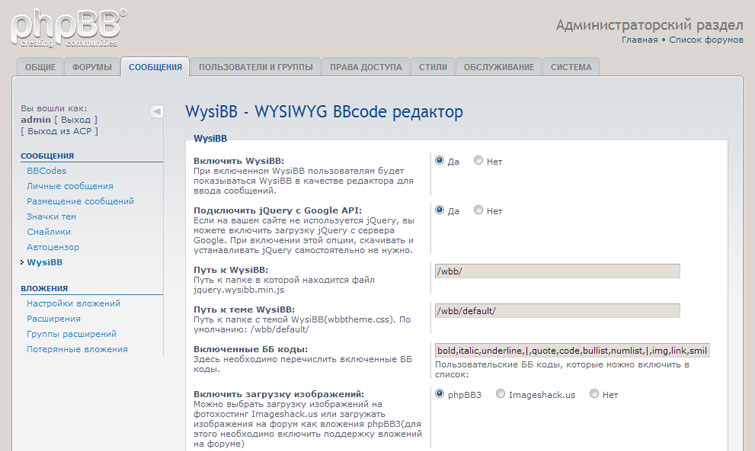The height and width of the screenshot is (451, 755).
Task: Select Да for jQuery Google API
Action: pos(439,210)
